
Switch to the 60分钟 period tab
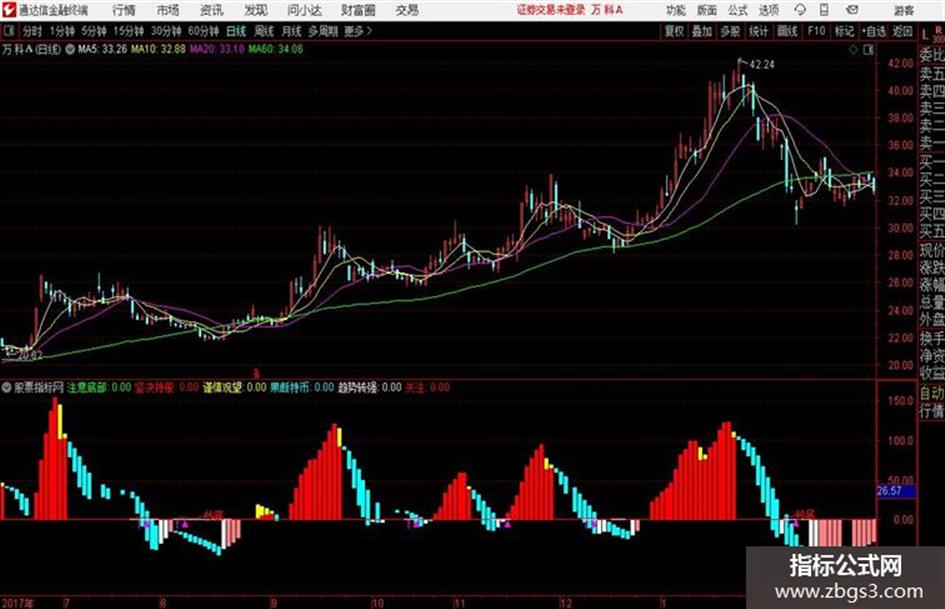click(204, 31)
